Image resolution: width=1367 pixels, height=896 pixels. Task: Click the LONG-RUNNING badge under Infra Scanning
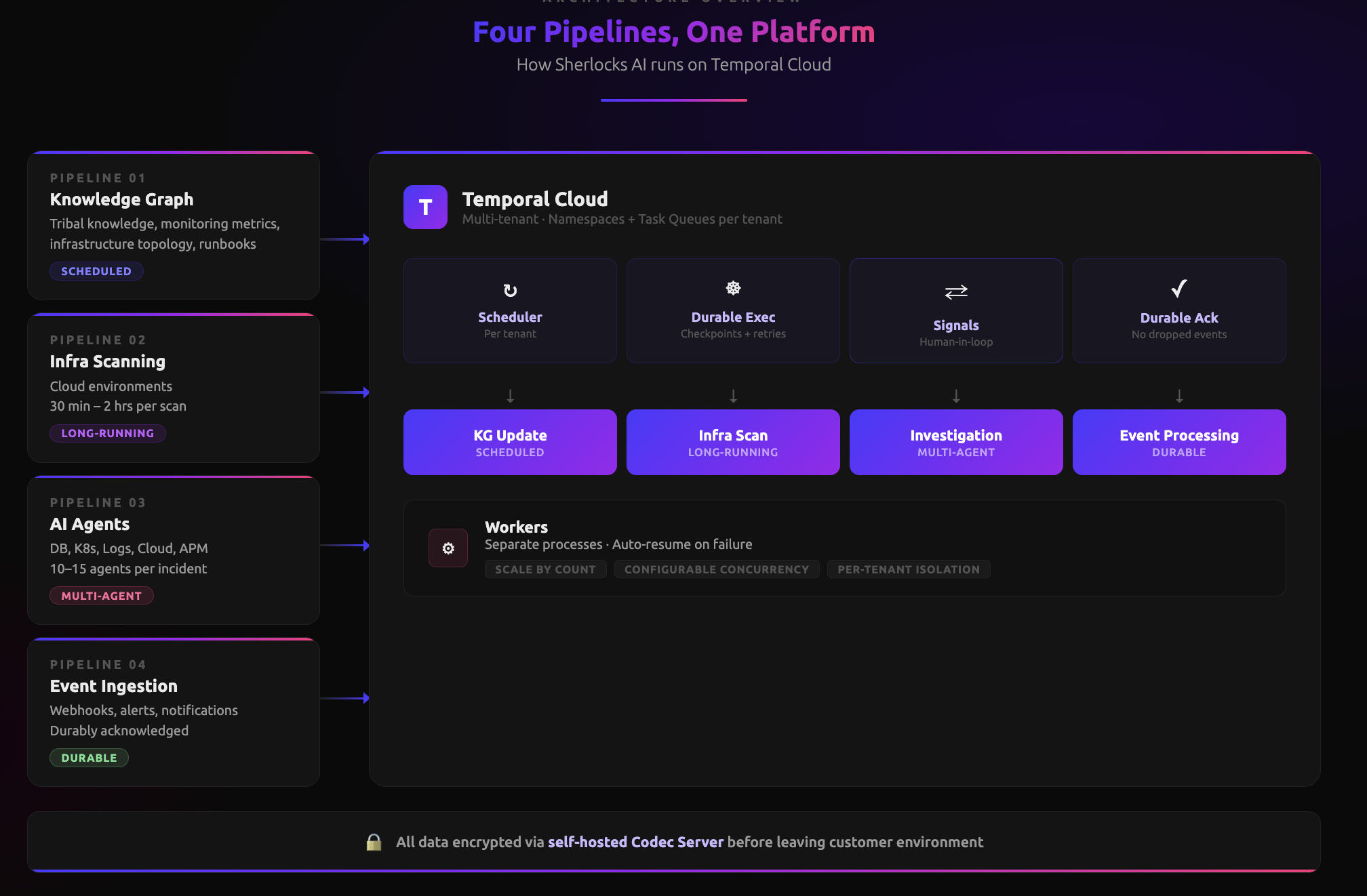(108, 433)
